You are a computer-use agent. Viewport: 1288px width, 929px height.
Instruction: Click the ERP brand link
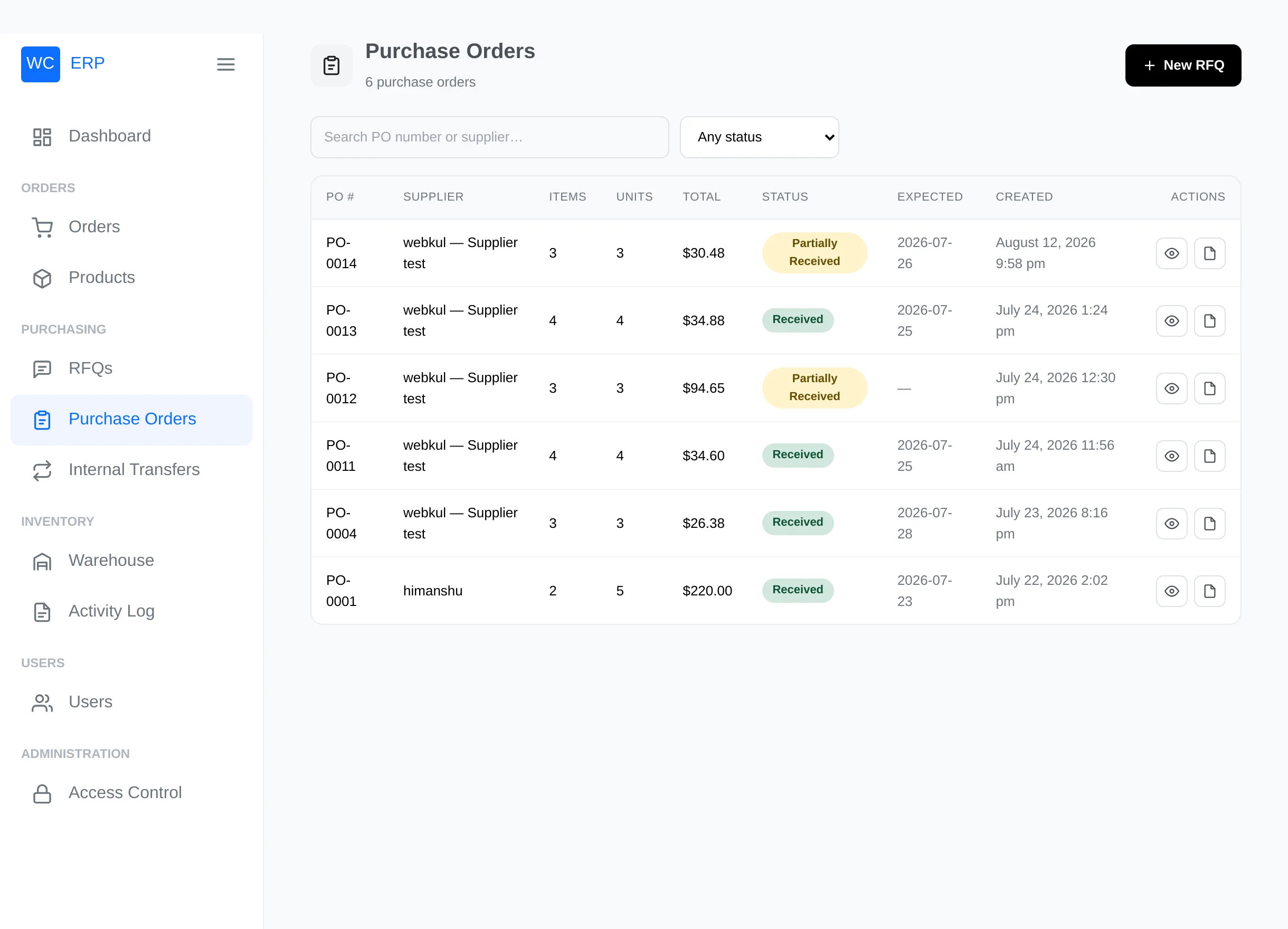pyautogui.click(x=88, y=63)
